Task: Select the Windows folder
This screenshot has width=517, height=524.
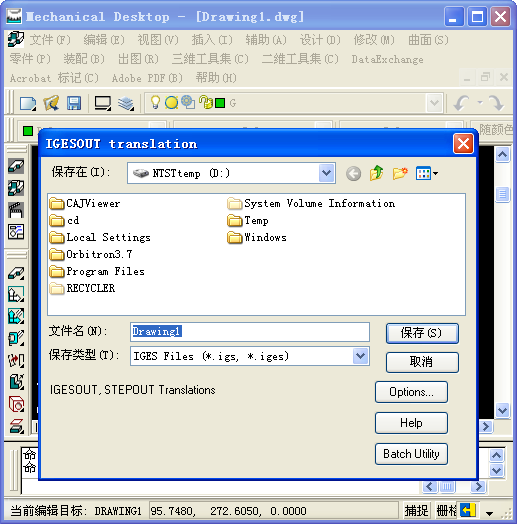Action: point(257,237)
